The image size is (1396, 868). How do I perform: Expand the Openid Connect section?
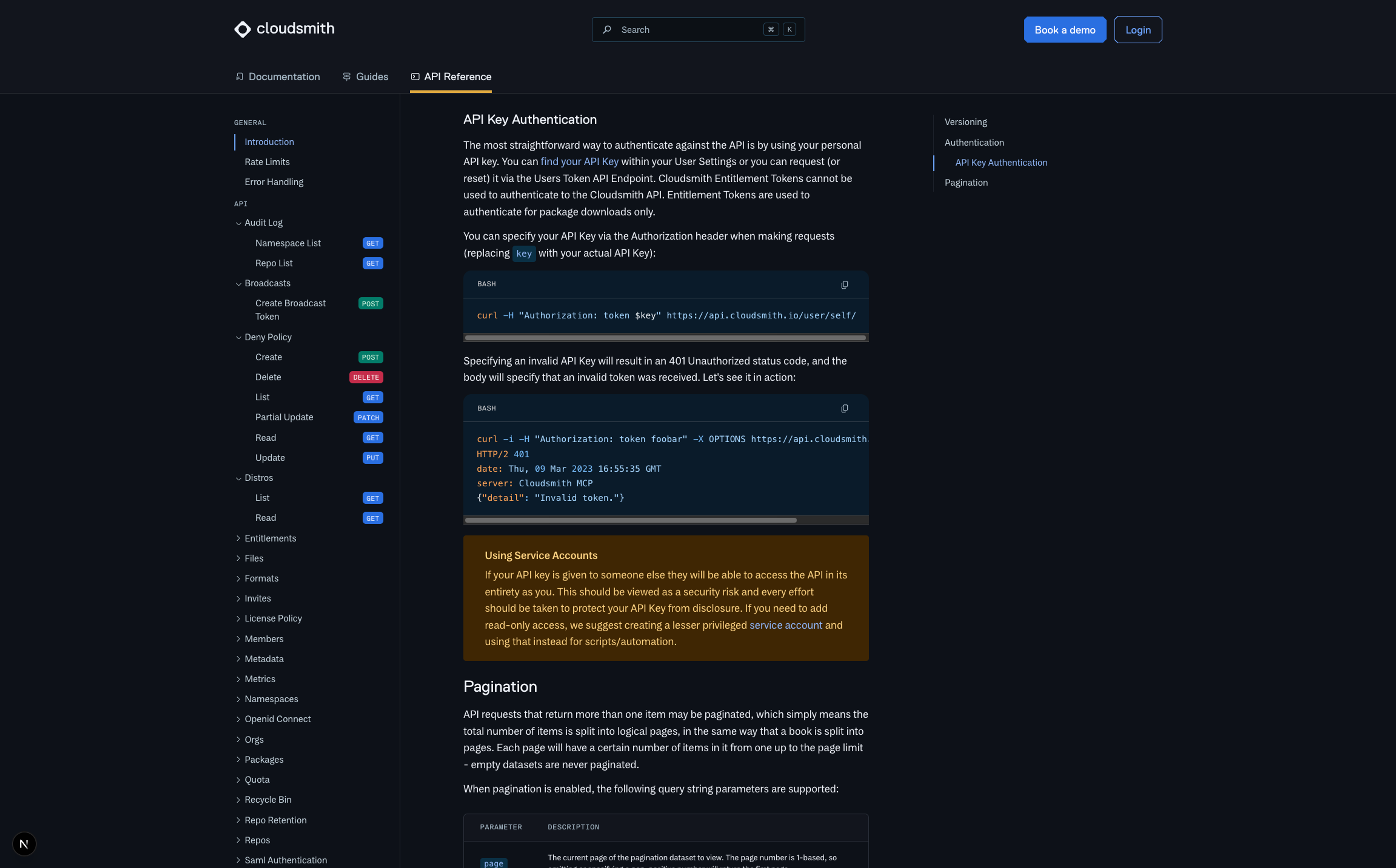pos(273,719)
